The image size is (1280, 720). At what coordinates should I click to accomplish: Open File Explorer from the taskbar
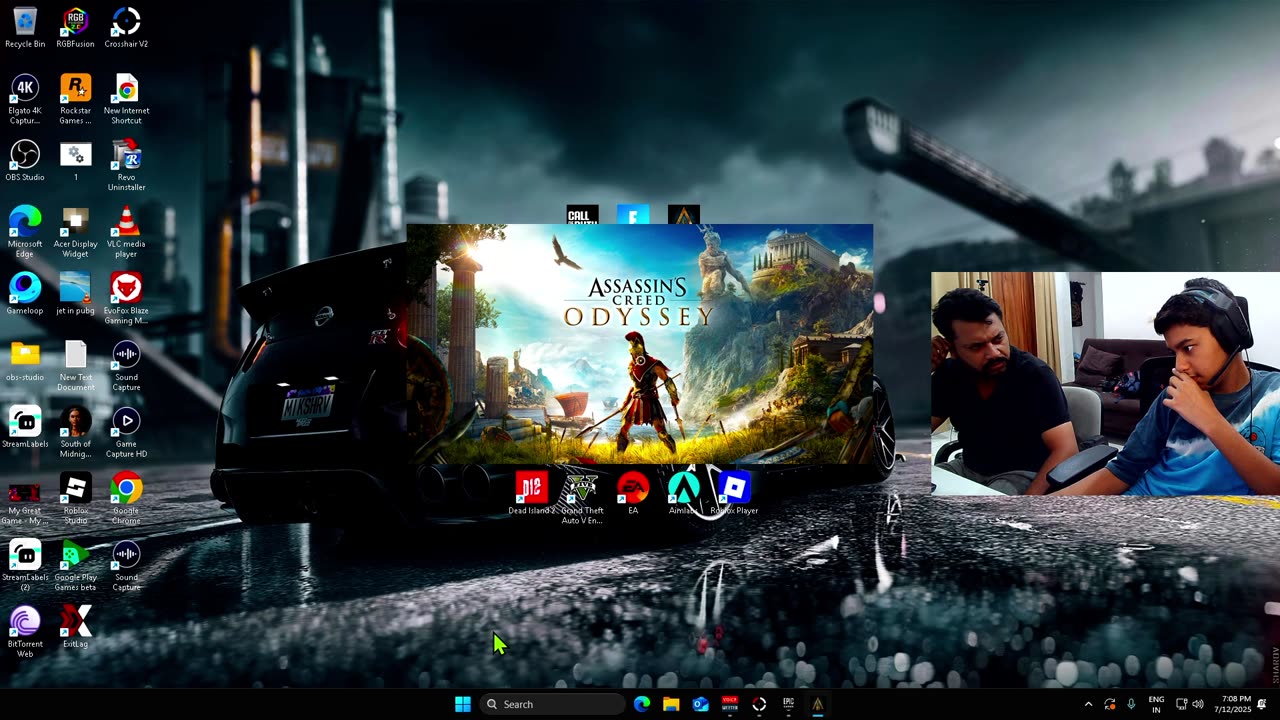point(671,704)
